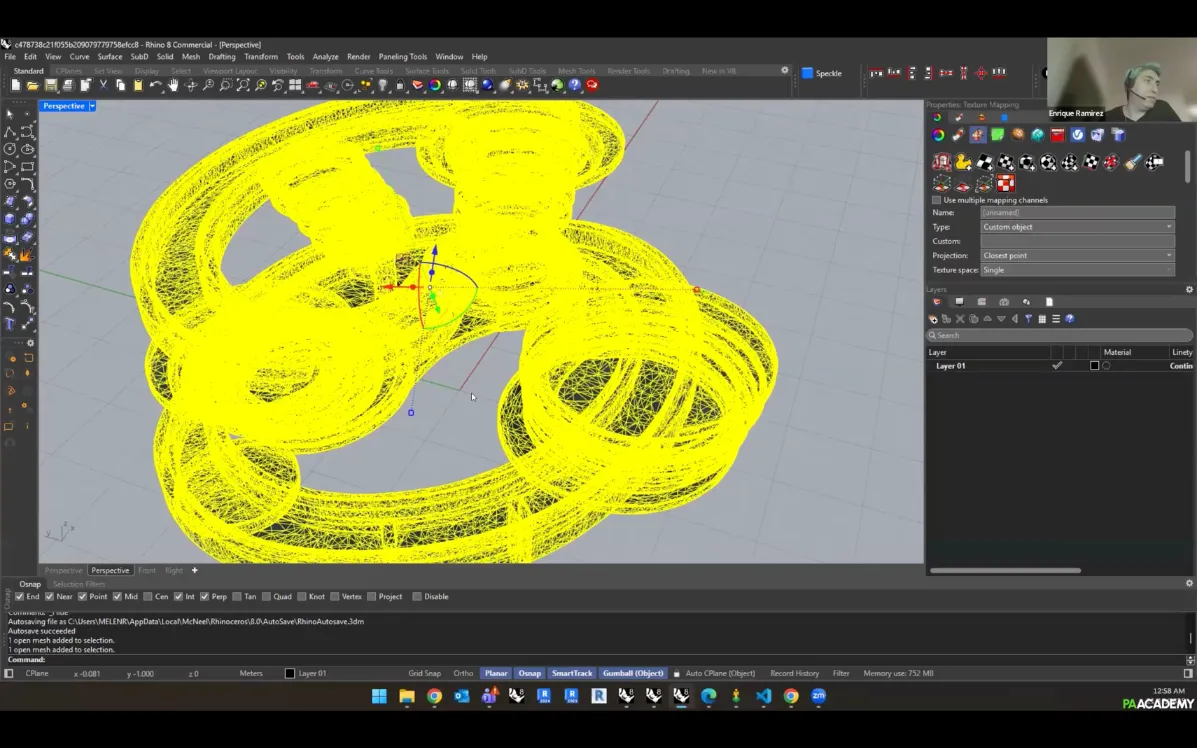Click Layer 01 black color swatch
Viewport: 1197px width, 748px height.
point(1094,366)
